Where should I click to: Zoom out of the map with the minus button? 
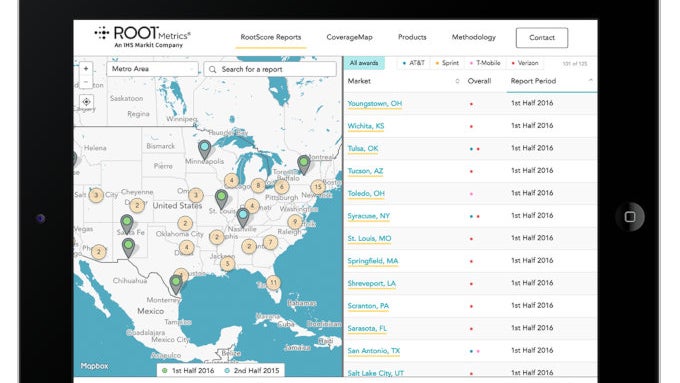[x=86, y=82]
